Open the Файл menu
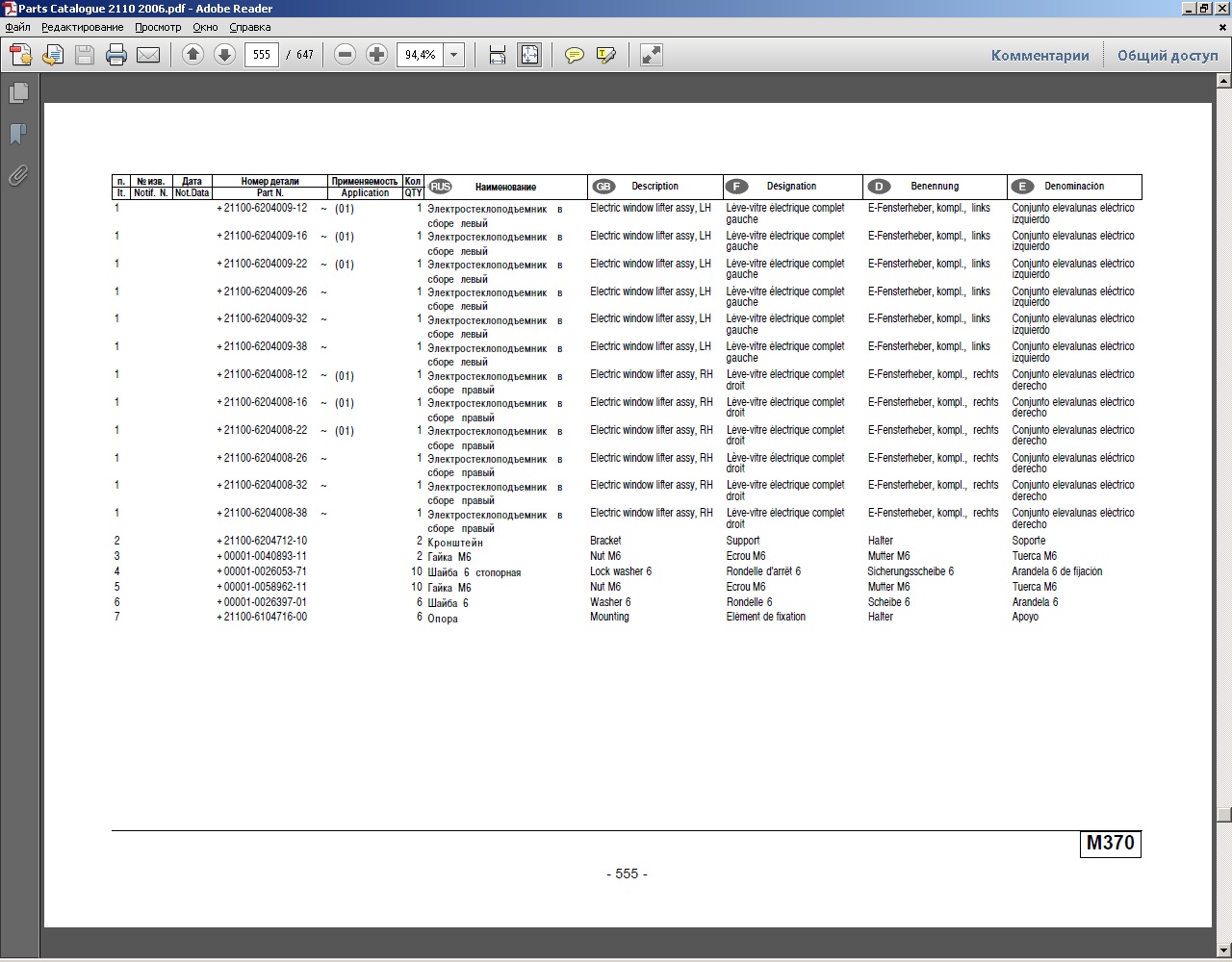This screenshot has width=1232, height=962. point(17,27)
